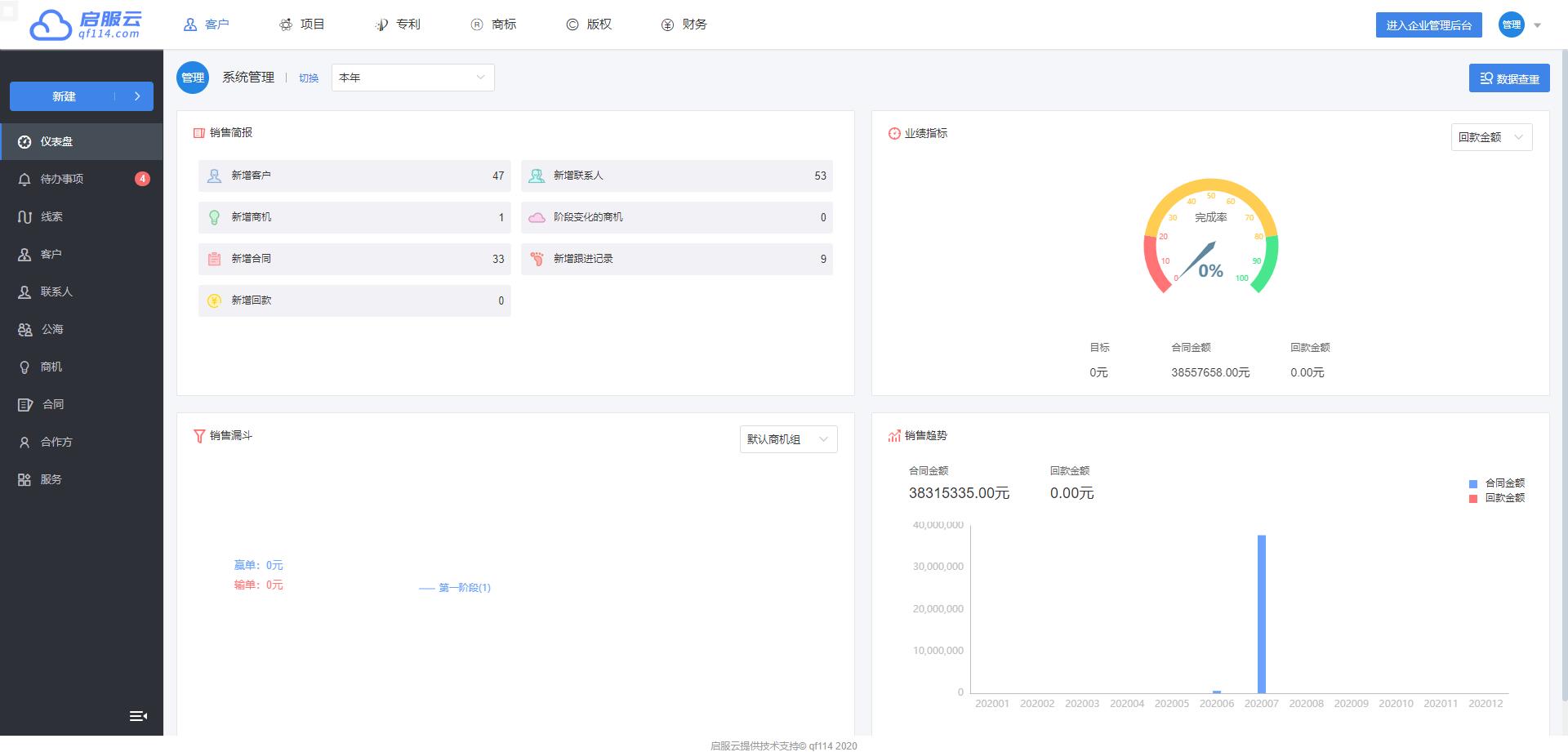Open the 新增商机 row showing 1

point(354,217)
